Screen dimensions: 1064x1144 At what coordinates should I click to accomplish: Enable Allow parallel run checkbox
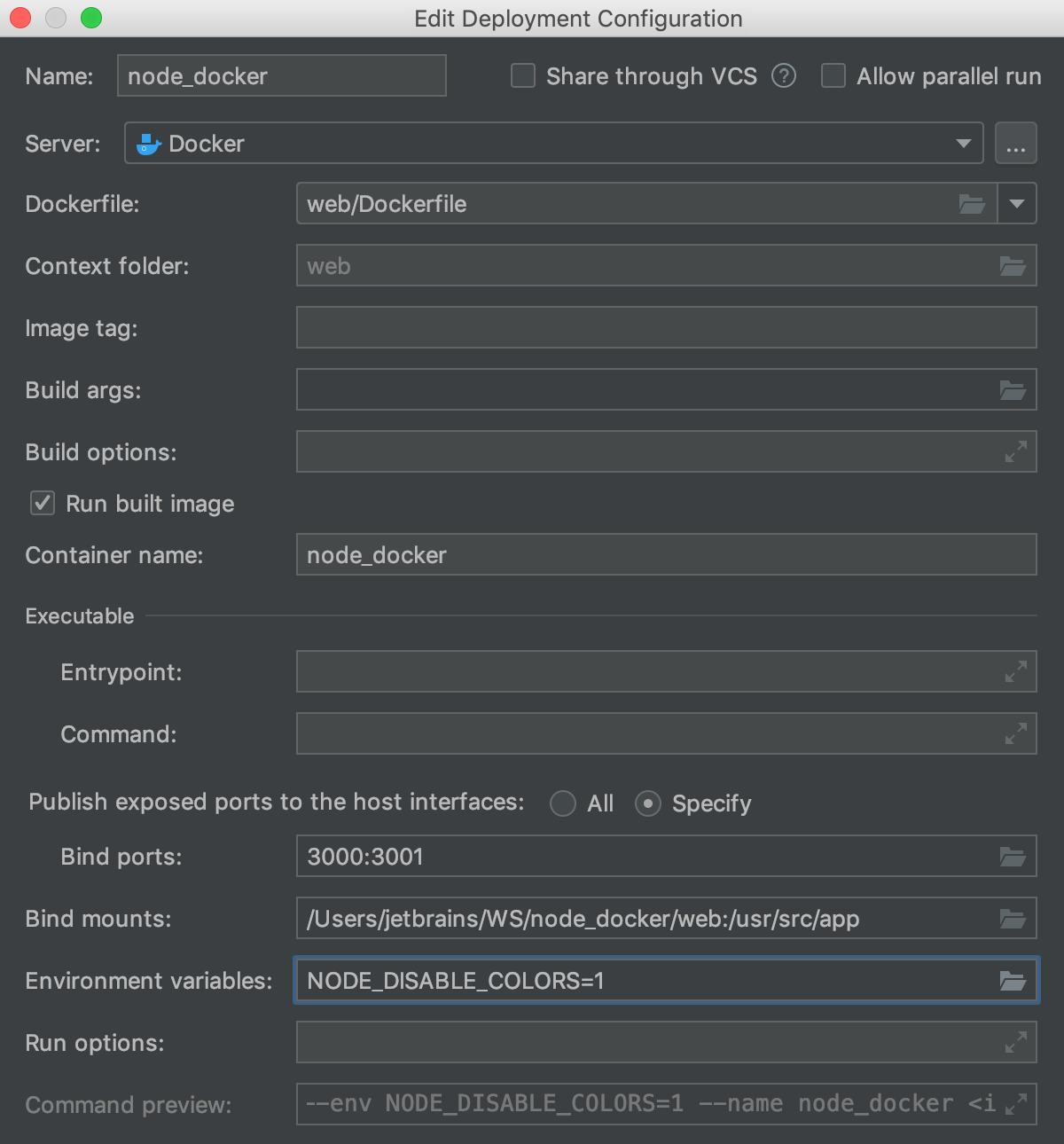(833, 75)
